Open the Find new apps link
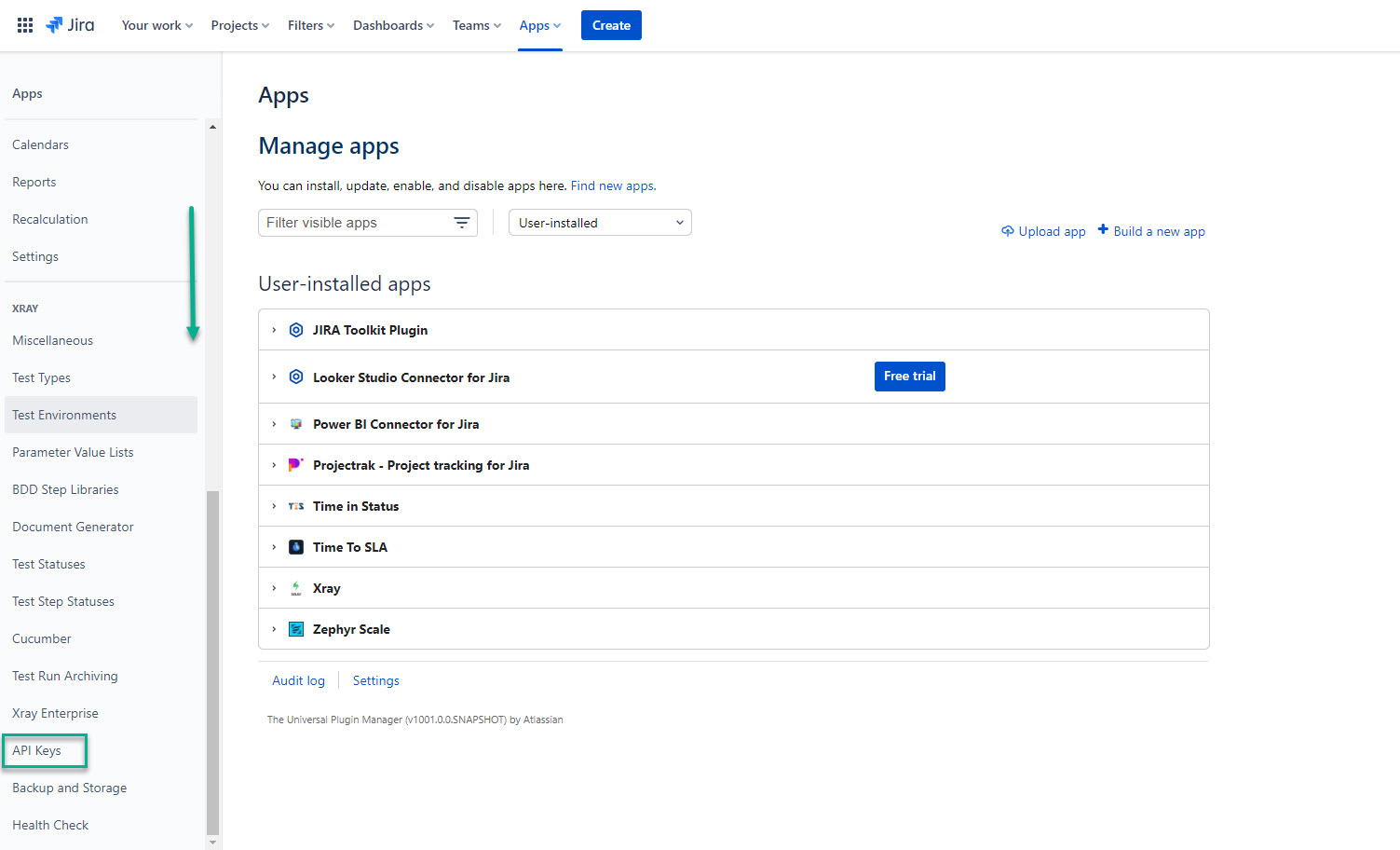The width and height of the screenshot is (1400, 850). click(612, 185)
